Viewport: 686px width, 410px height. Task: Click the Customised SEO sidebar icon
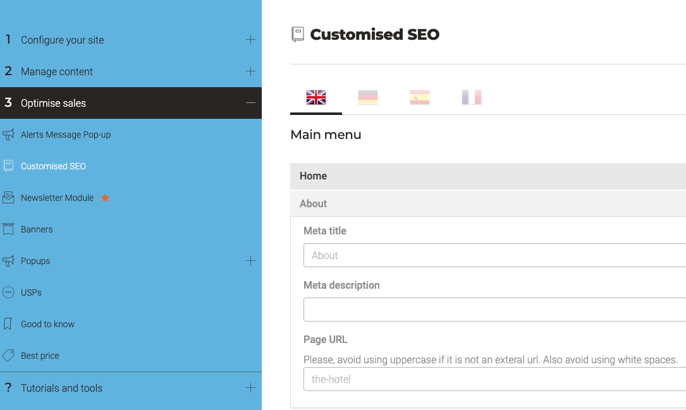[x=8, y=166]
